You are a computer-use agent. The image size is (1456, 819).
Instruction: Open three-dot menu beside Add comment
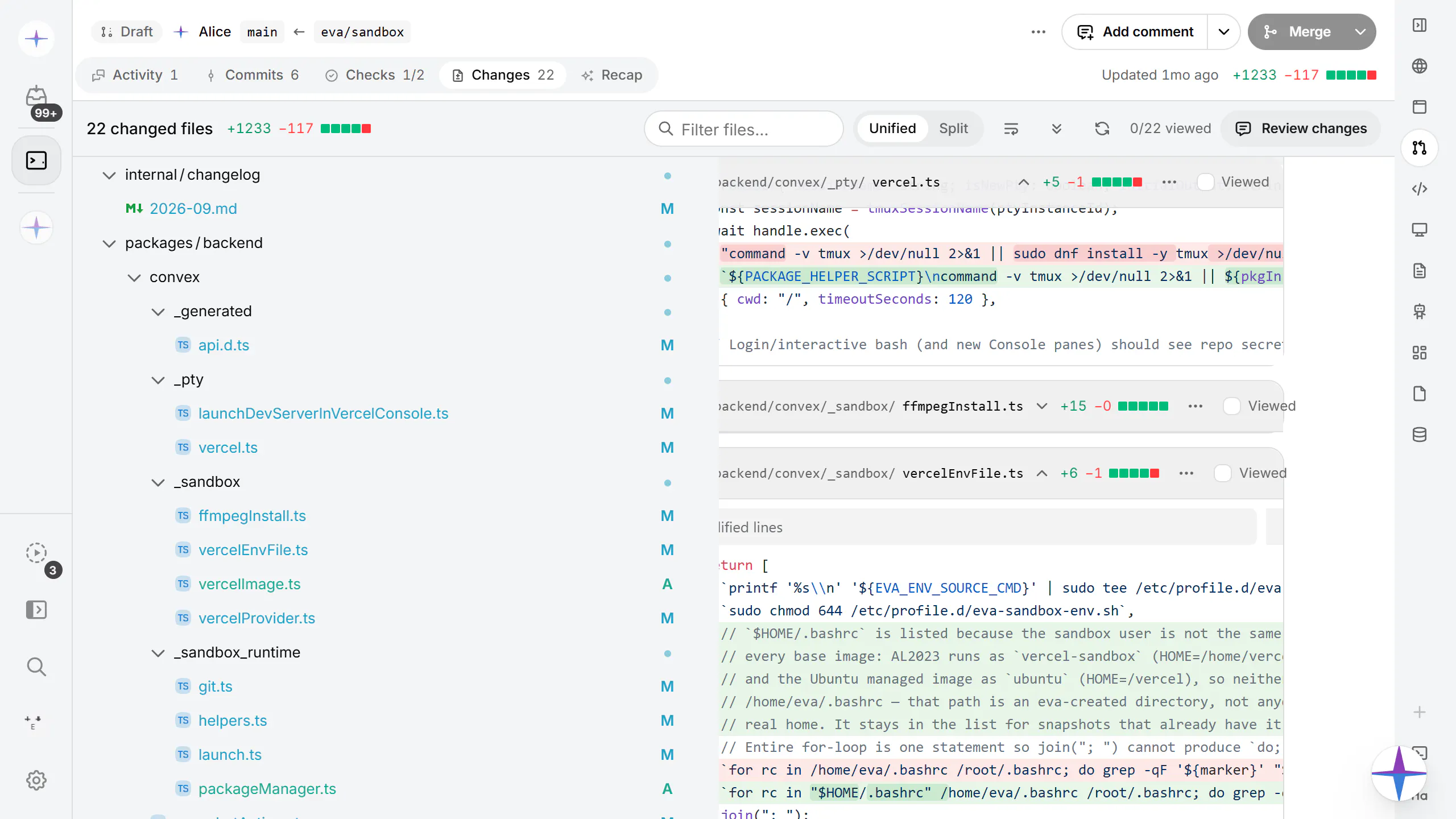1039,32
